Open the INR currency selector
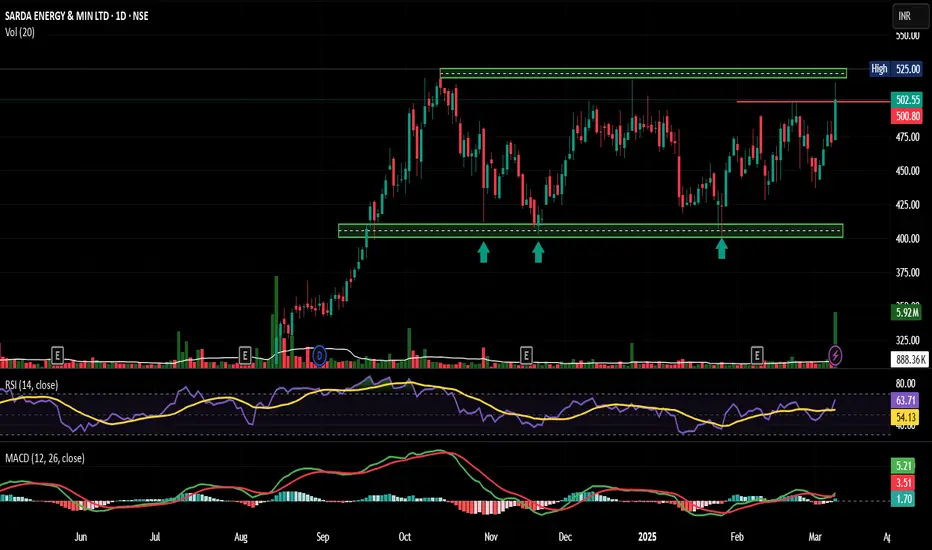 911,16
